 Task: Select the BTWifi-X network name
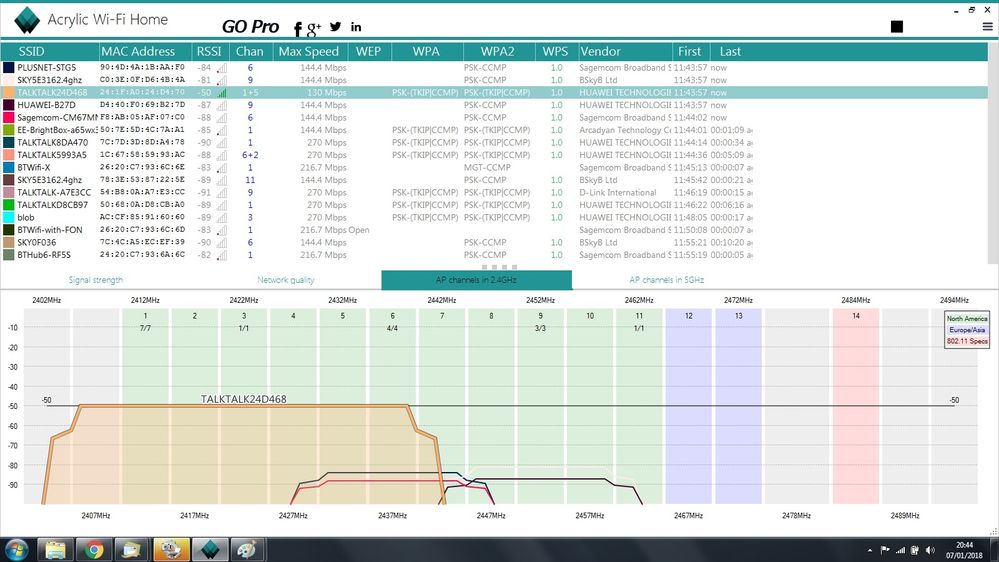(x=34, y=168)
